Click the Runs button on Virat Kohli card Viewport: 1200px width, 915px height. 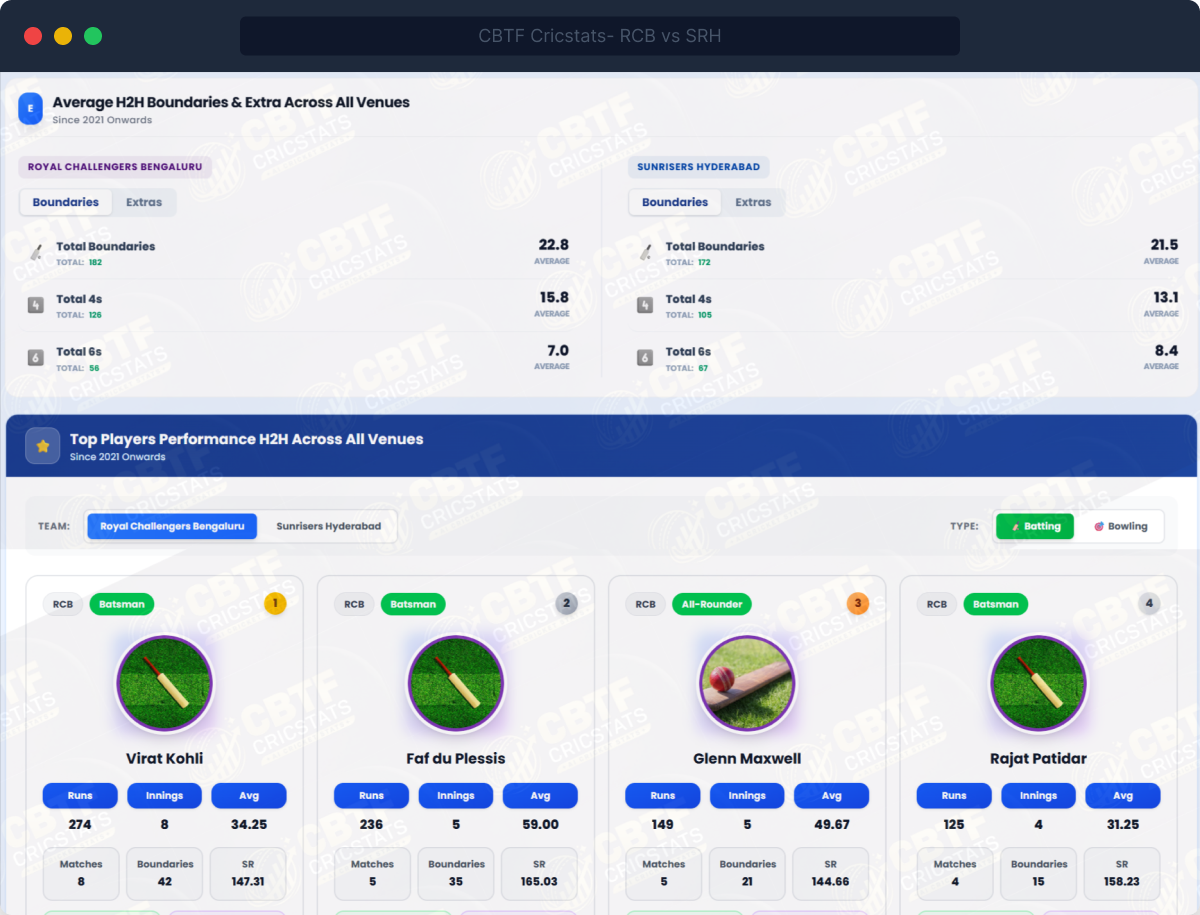click(x=80, y=796)
